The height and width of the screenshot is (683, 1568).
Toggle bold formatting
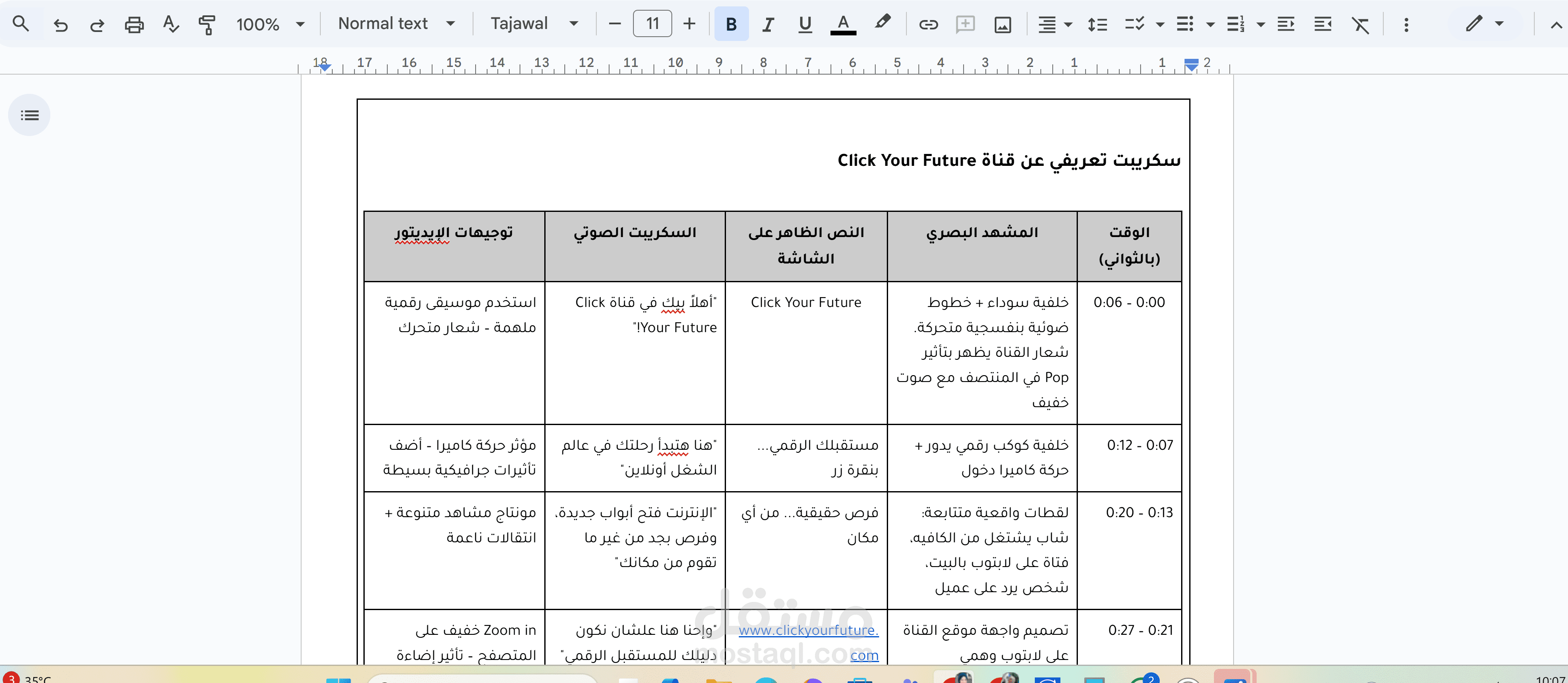click(x=731, y=24)
